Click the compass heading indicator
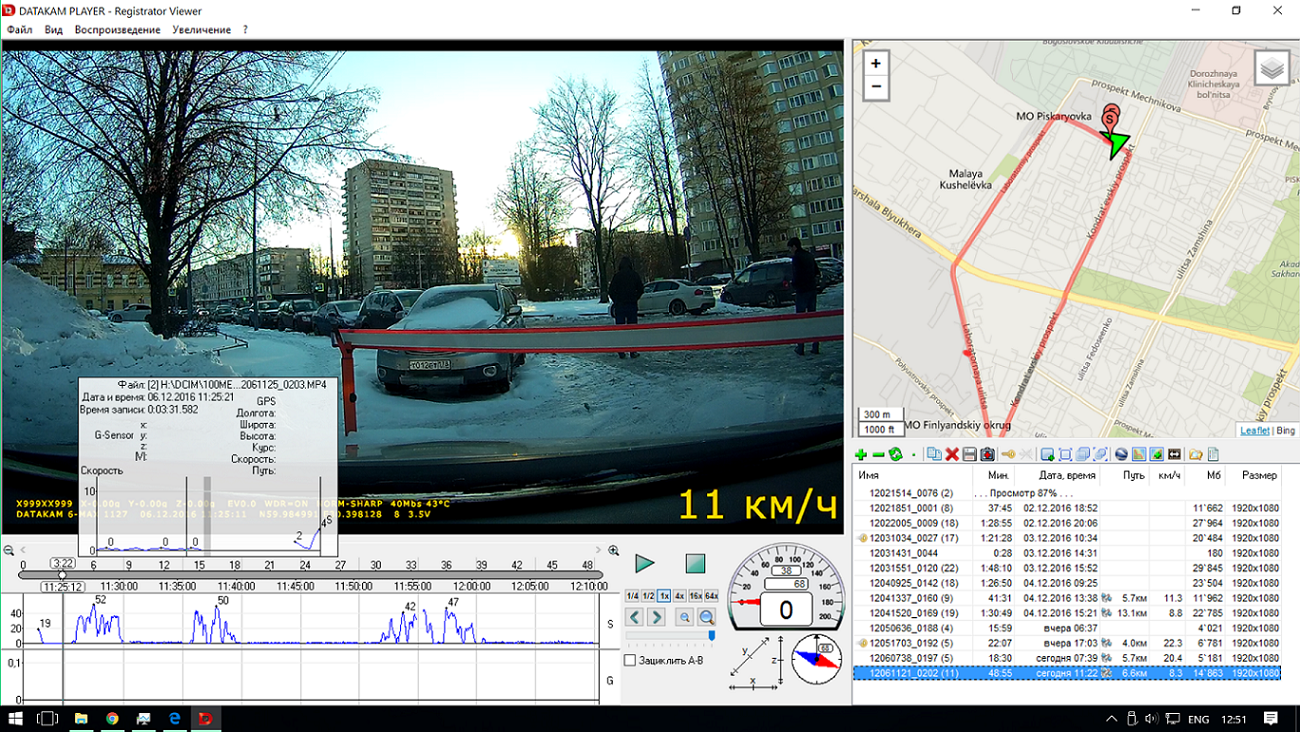 (817, 659)
